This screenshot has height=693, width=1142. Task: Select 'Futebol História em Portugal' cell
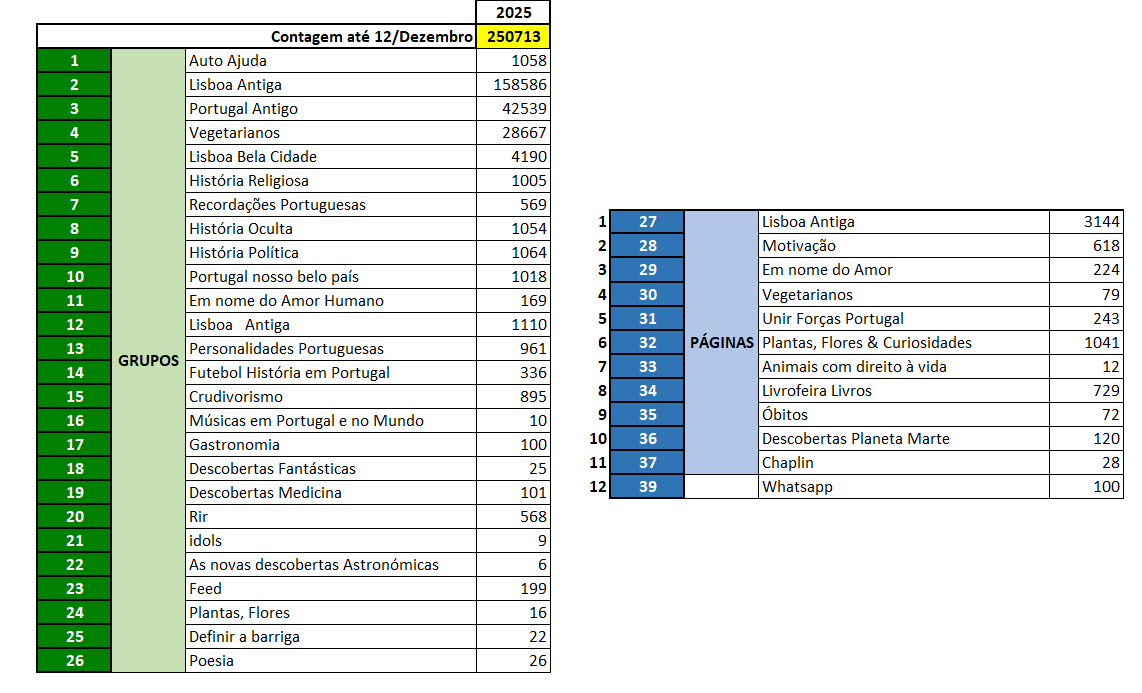coord(330,373)
